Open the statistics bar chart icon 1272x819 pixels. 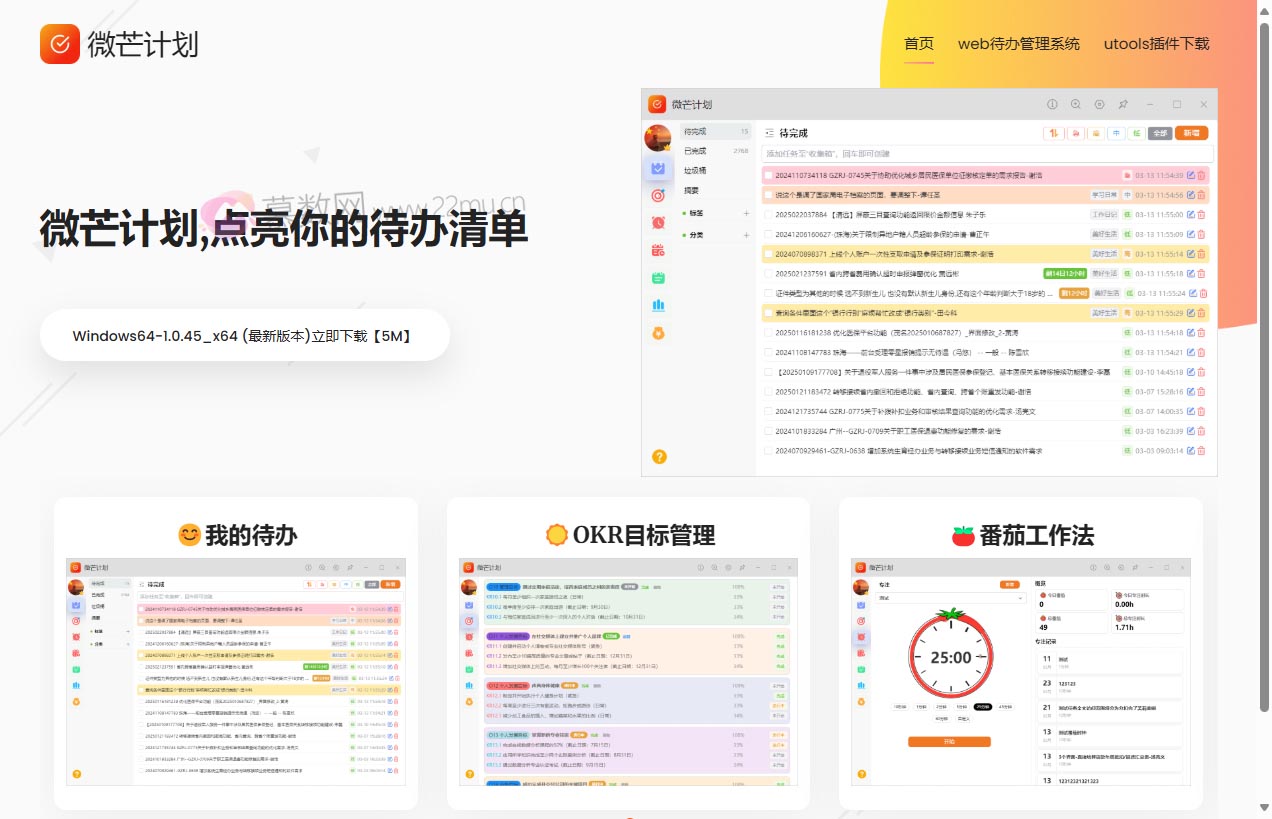(657, 305)
